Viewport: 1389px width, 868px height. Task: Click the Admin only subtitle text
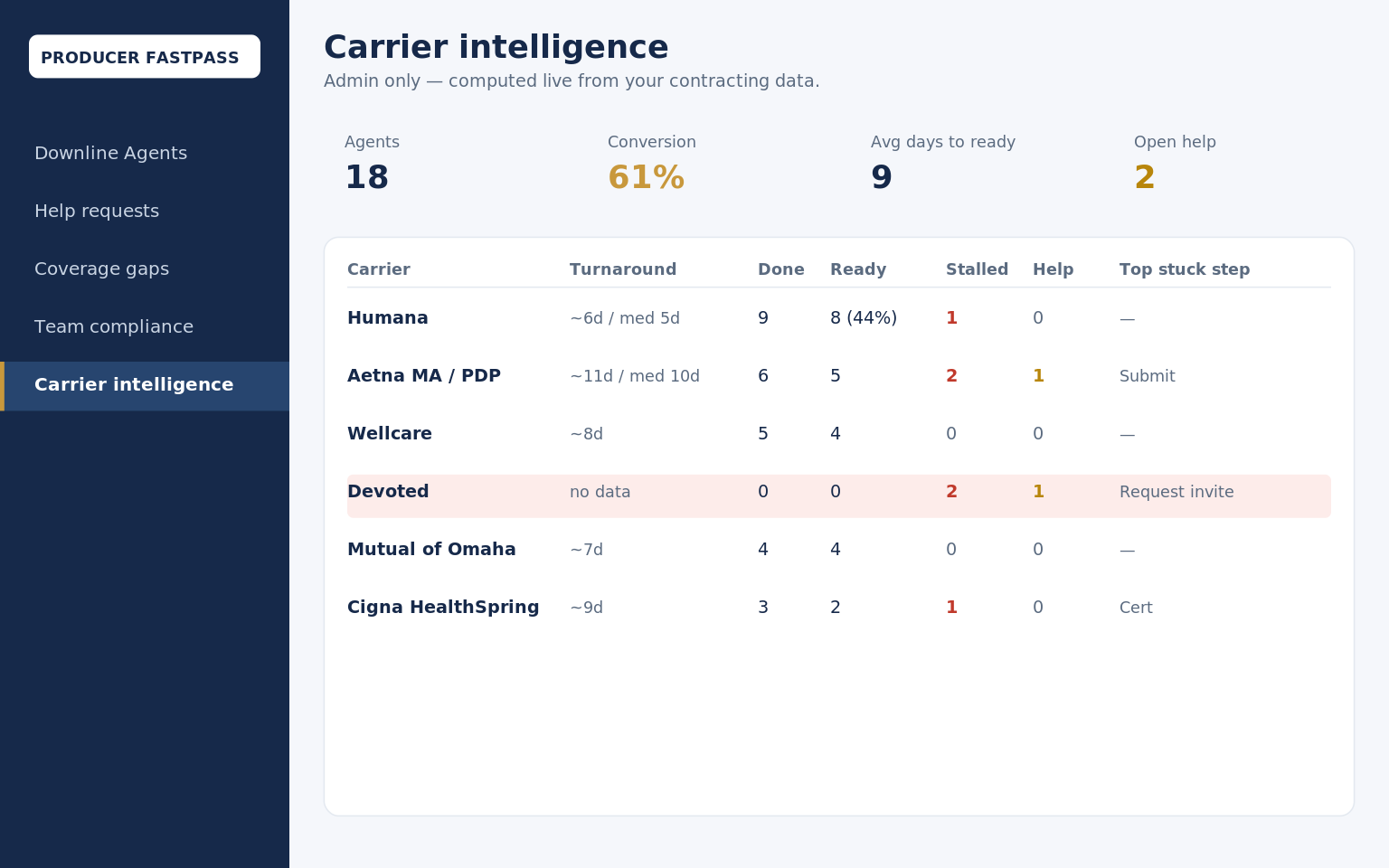[572, 81]
